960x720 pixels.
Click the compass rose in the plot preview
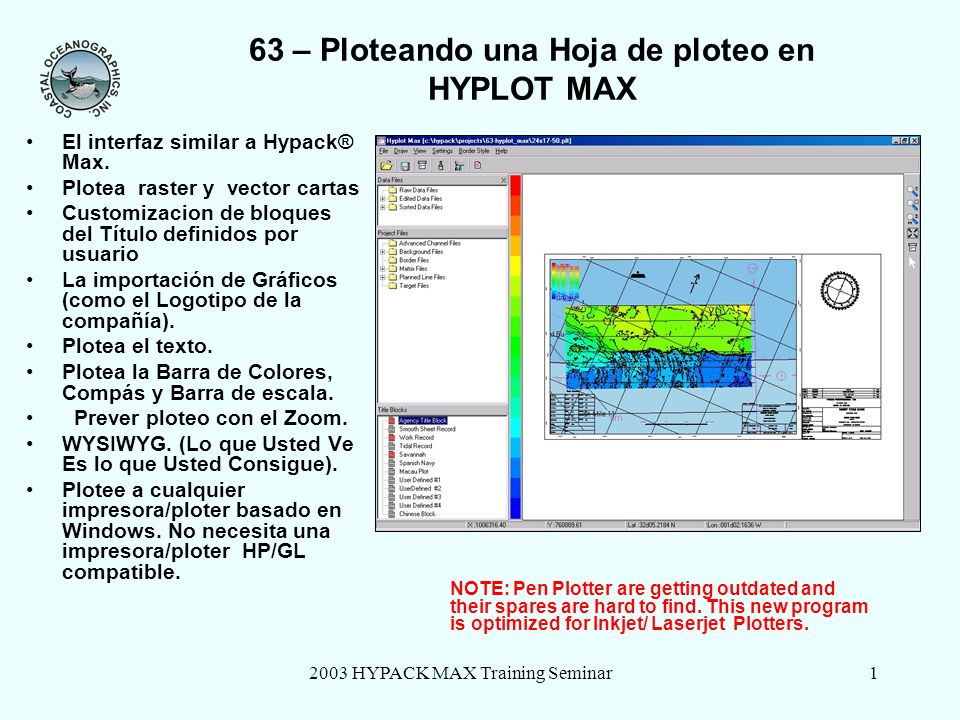840,290
